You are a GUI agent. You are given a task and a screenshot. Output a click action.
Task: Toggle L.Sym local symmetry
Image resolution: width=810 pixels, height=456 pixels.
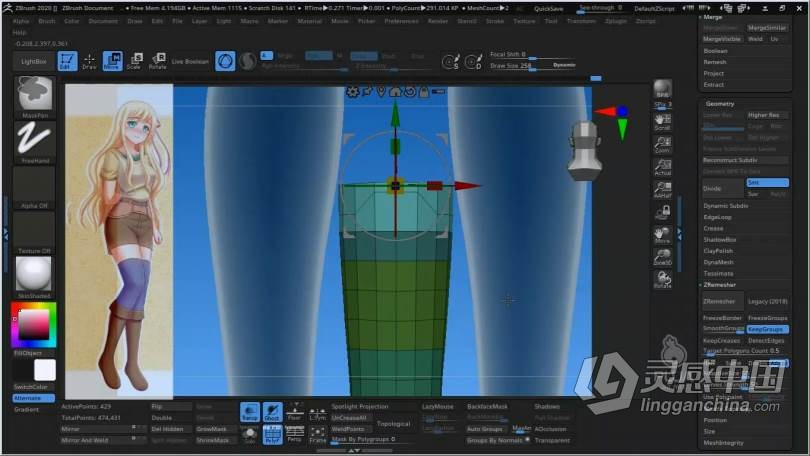317,412
